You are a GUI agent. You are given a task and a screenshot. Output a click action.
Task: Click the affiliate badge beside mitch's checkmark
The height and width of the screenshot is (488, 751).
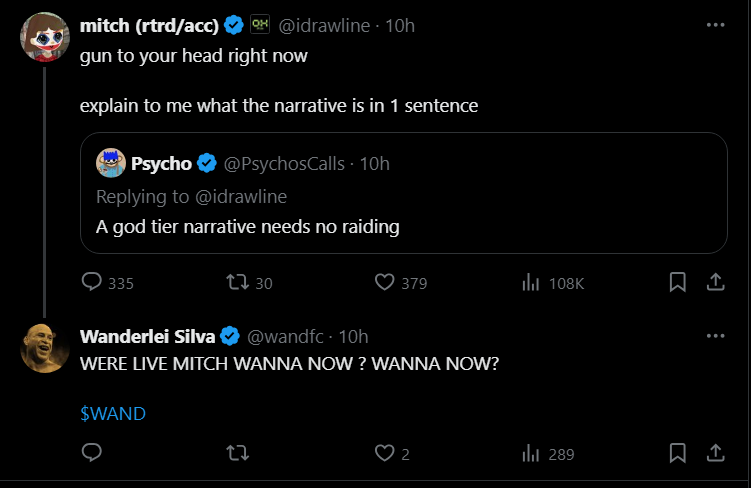coord(260,24)
